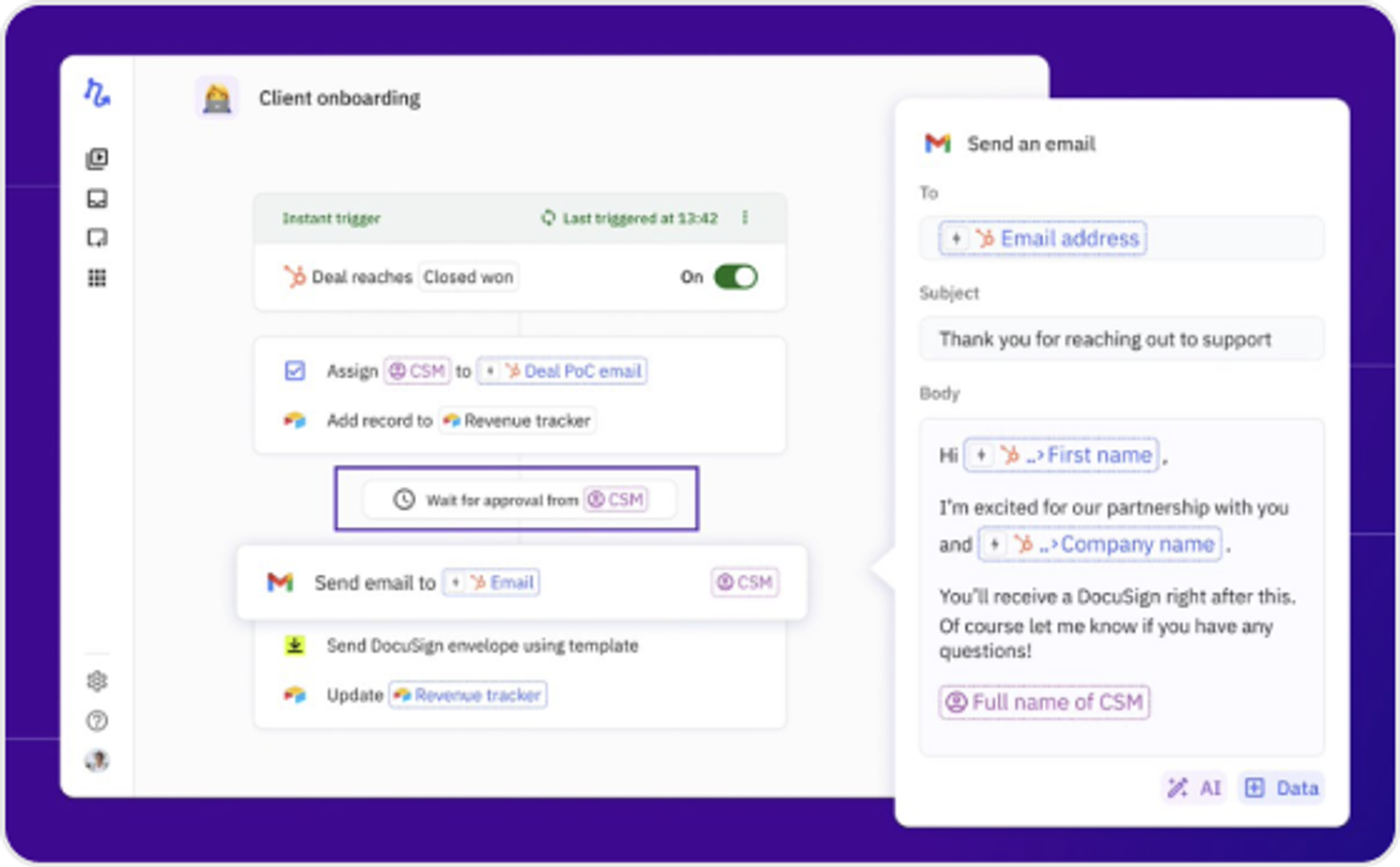
Task: Click the DocuSign download icon
Action: (x=295, y=645)
